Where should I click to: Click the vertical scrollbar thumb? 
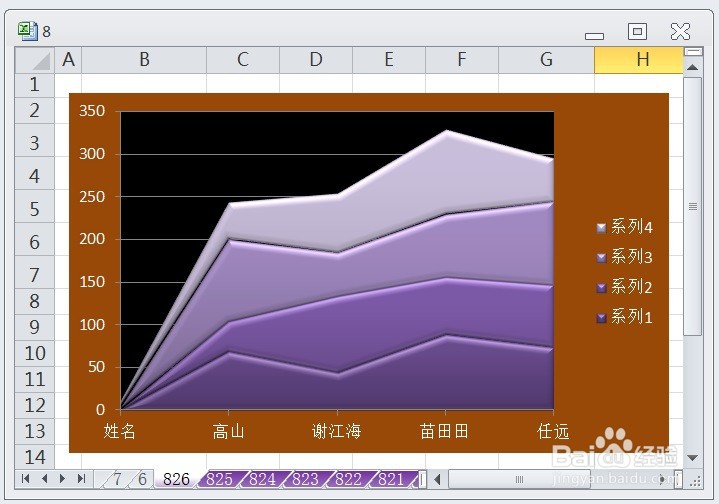pyautogui.click(x=693, y=206)
